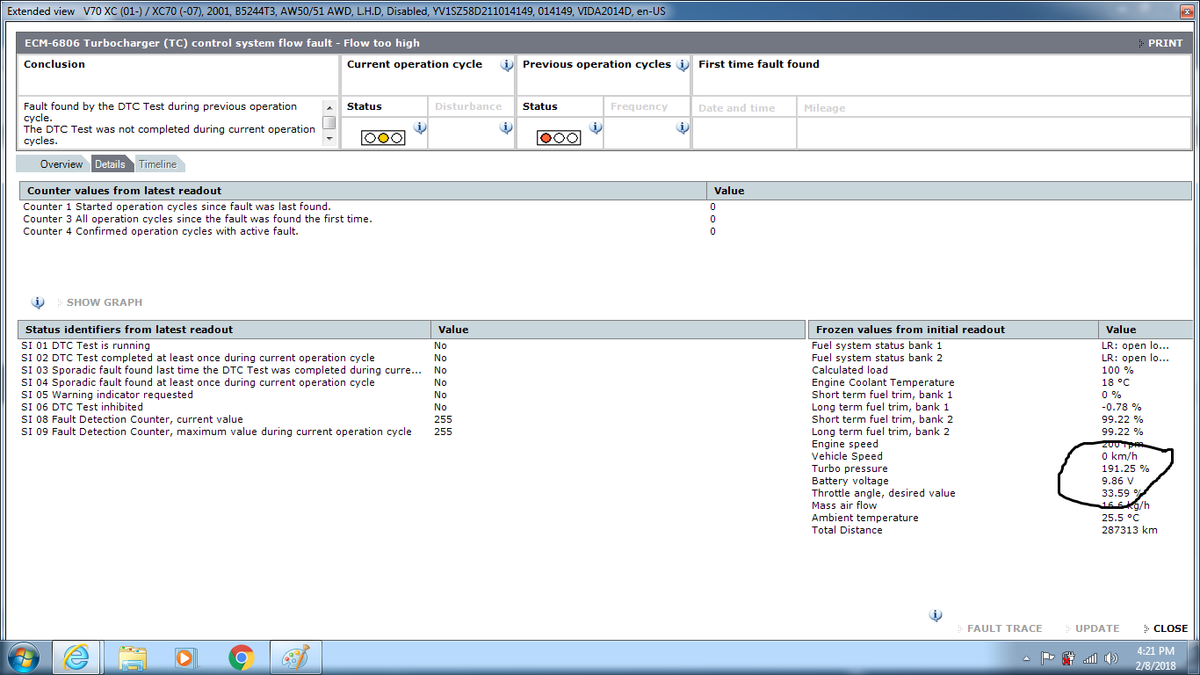Launch Google Chrome from the taskbar
Image resolution: width=1200 pixels, height=675 pixels.
(240, 657)
